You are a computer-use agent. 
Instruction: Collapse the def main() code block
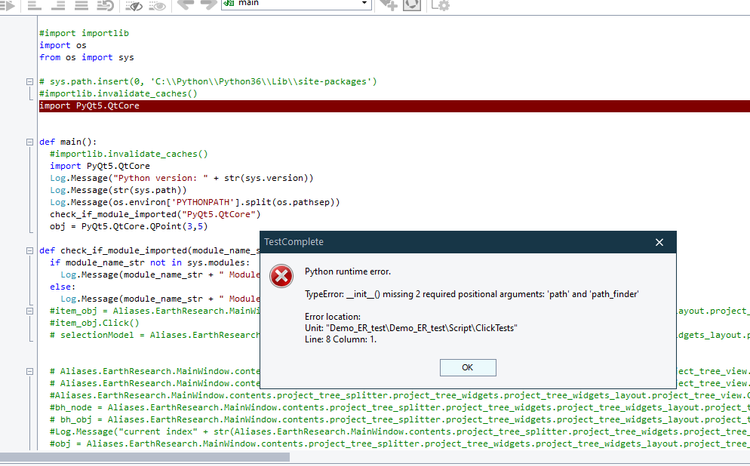pos(29,142)
